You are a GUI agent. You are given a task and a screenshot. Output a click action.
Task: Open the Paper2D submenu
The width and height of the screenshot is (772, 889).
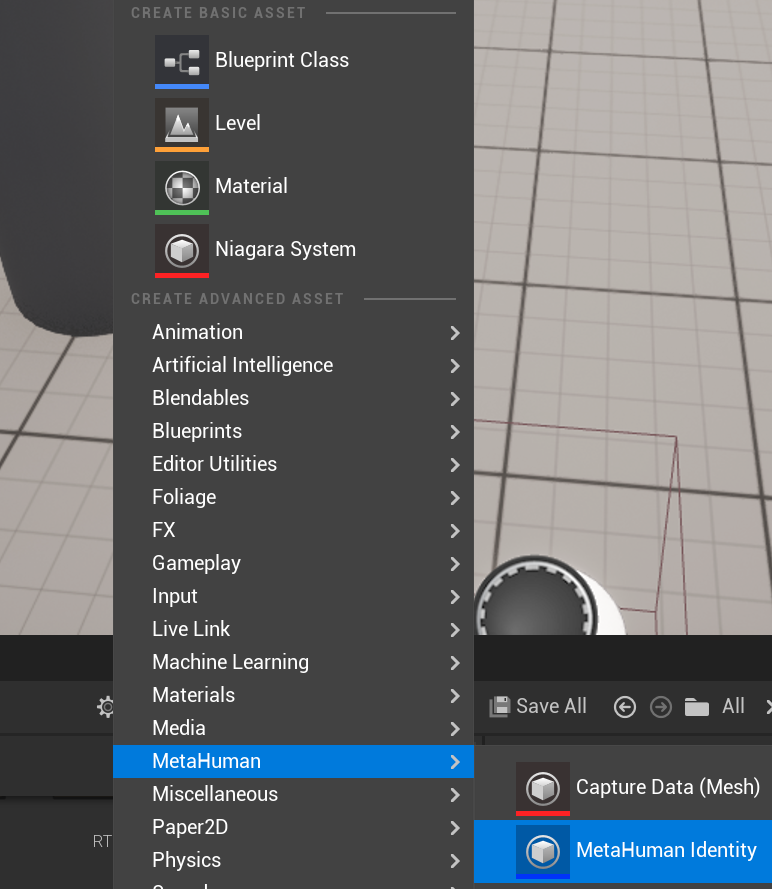click(x=294, y=827)
